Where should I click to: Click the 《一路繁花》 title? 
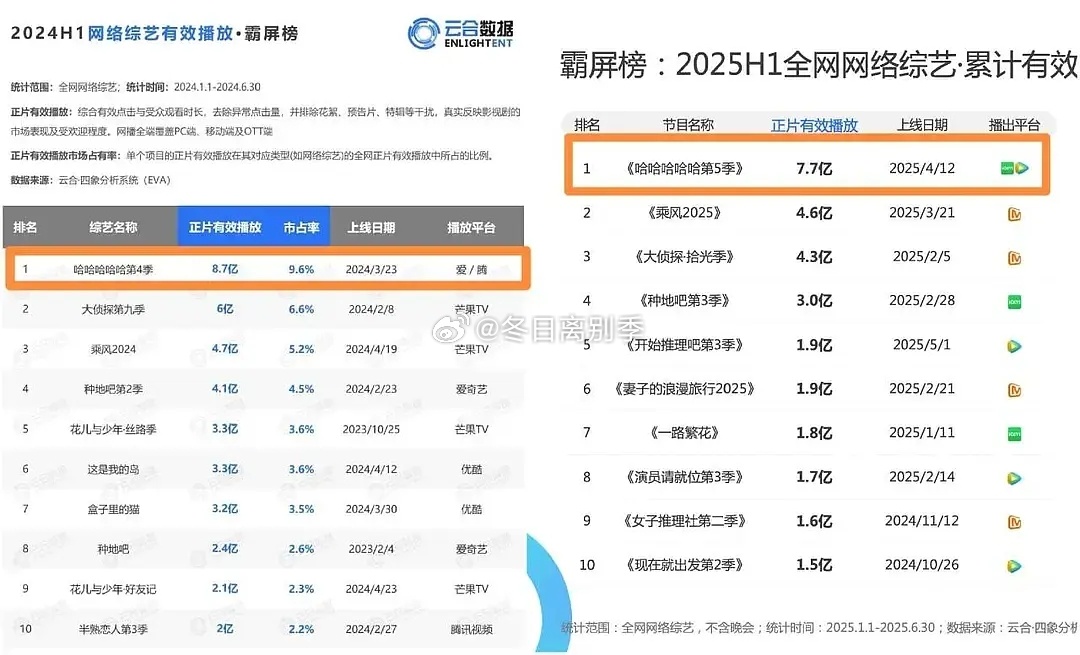click(x=684, y=433)
